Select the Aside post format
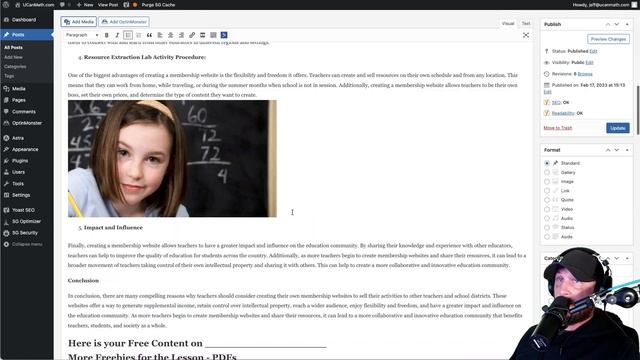The image size is (640, 360). coord(547,237)
